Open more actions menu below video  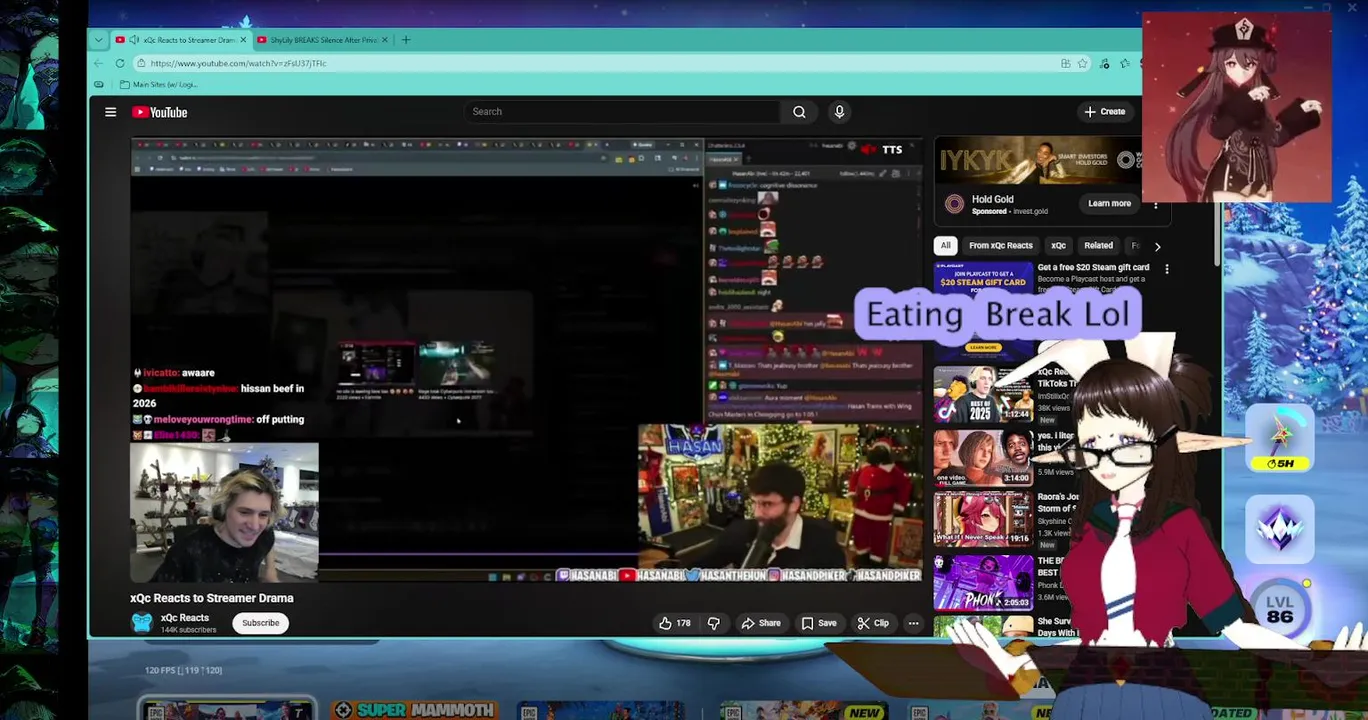(x=913, y=623)
